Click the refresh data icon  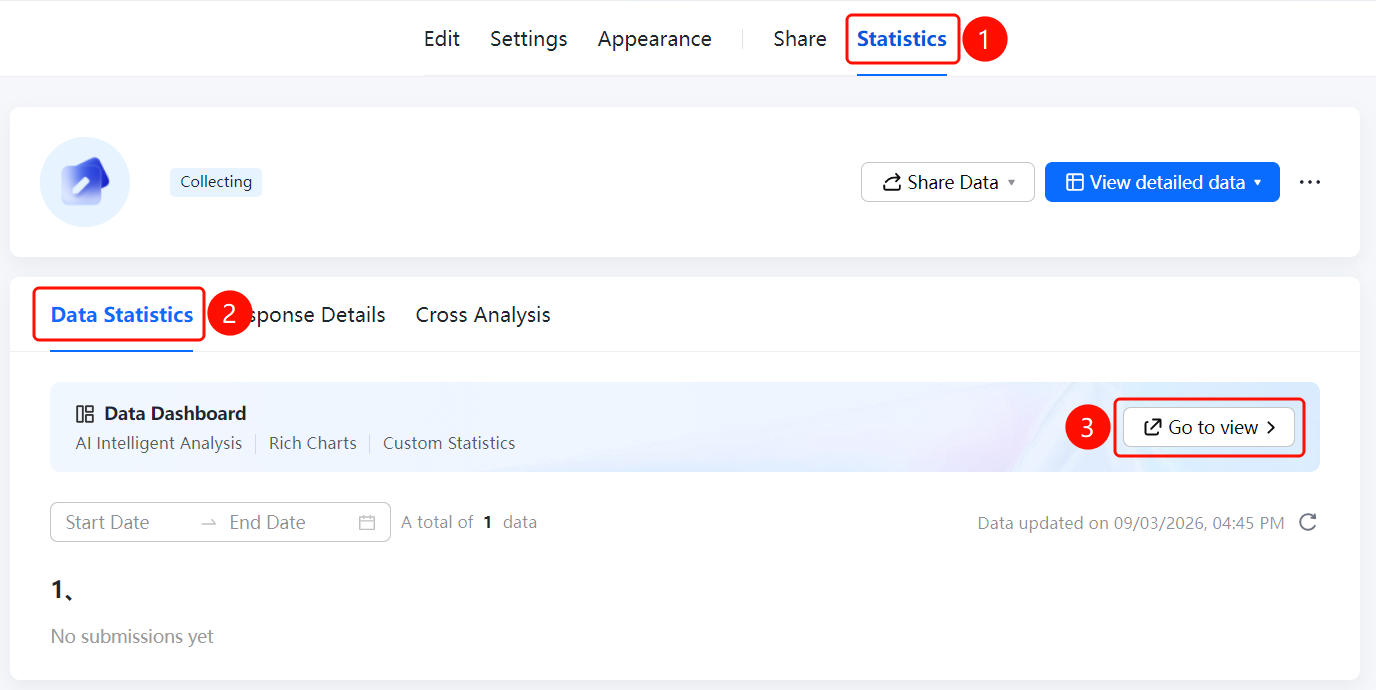(x=1307, y=522)
